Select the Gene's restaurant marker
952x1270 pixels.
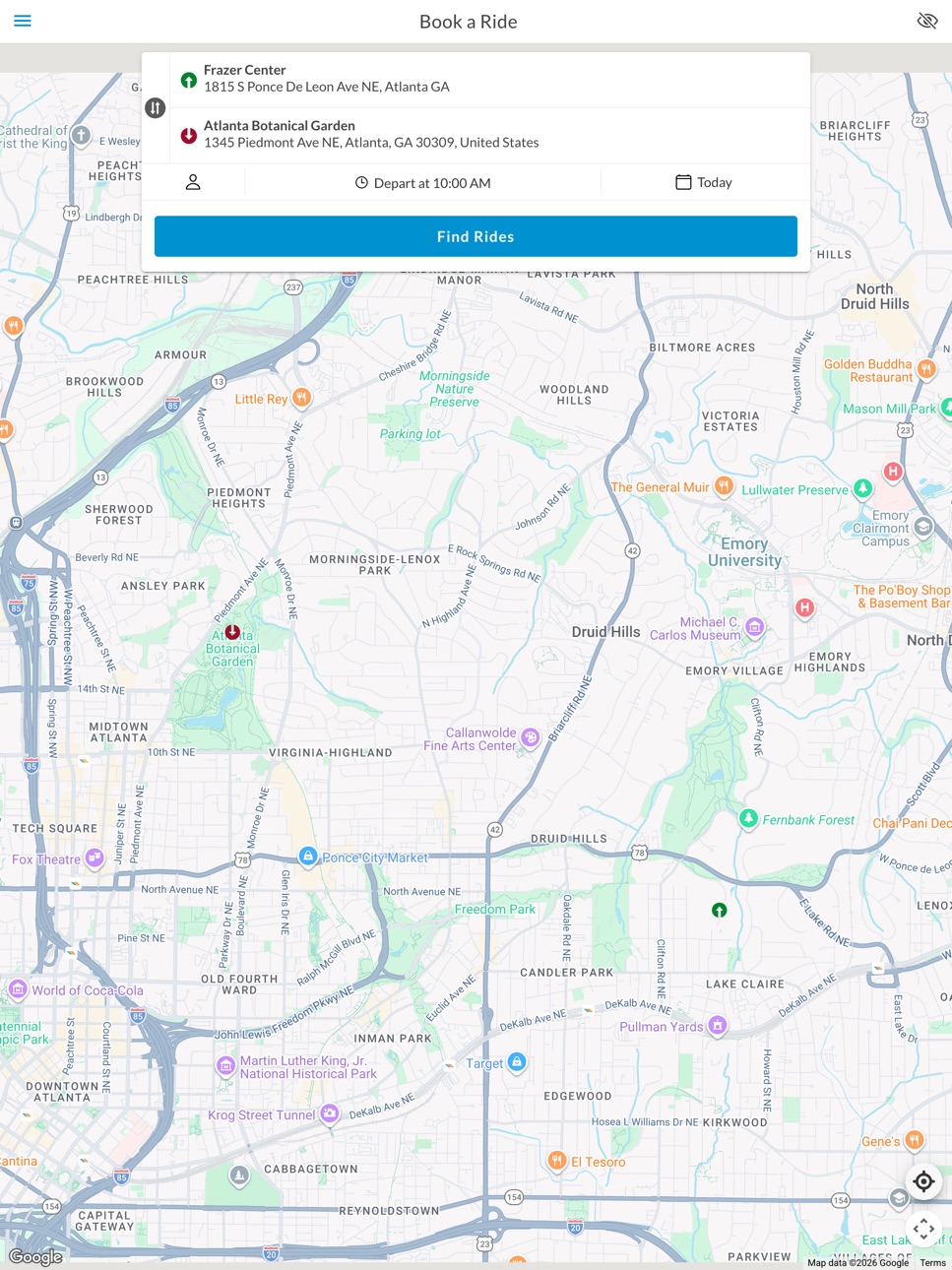(x=915, y=1140)
